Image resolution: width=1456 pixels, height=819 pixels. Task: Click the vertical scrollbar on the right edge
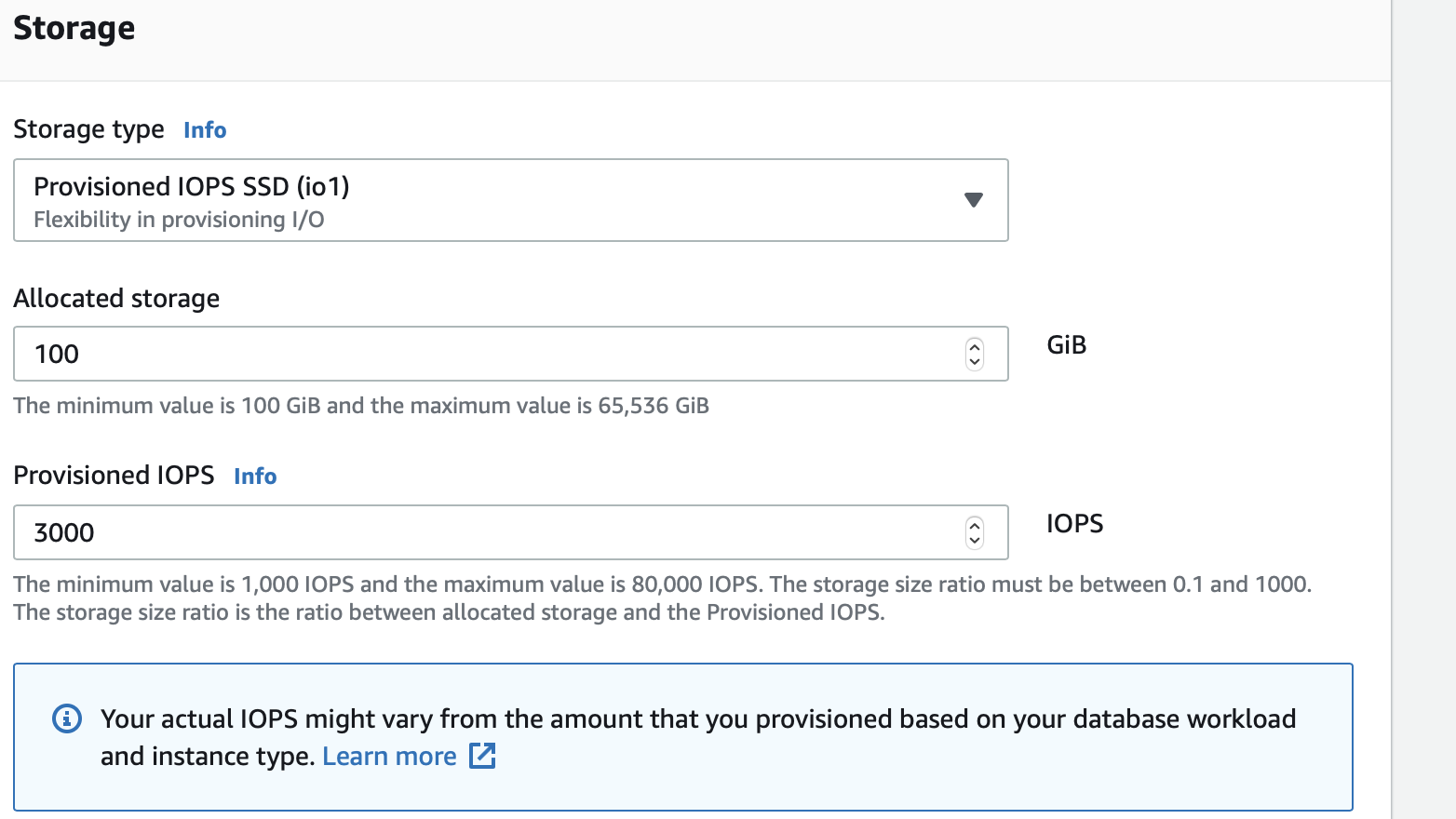(1423, 409)
